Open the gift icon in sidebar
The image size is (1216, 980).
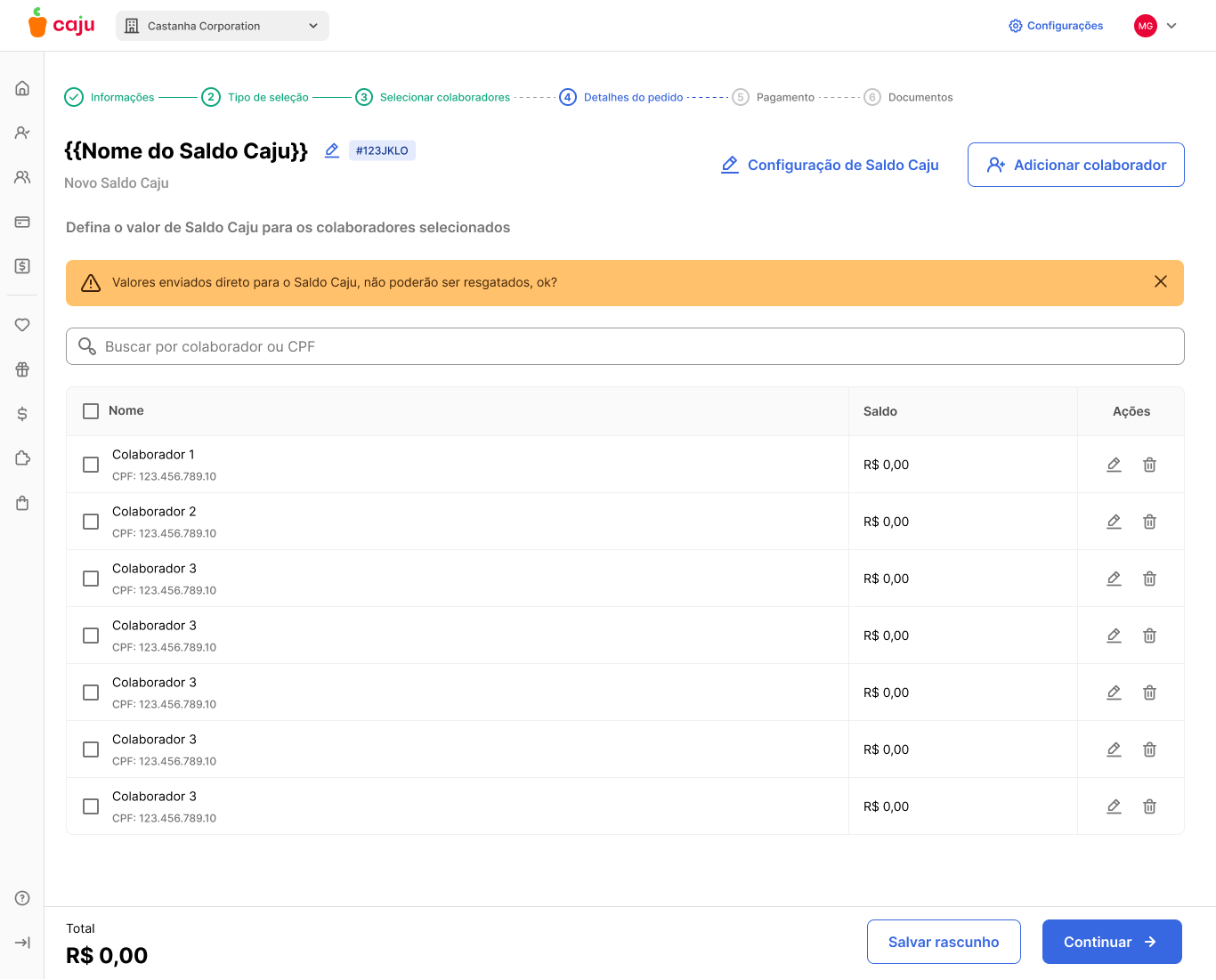[x=22, y=369]
